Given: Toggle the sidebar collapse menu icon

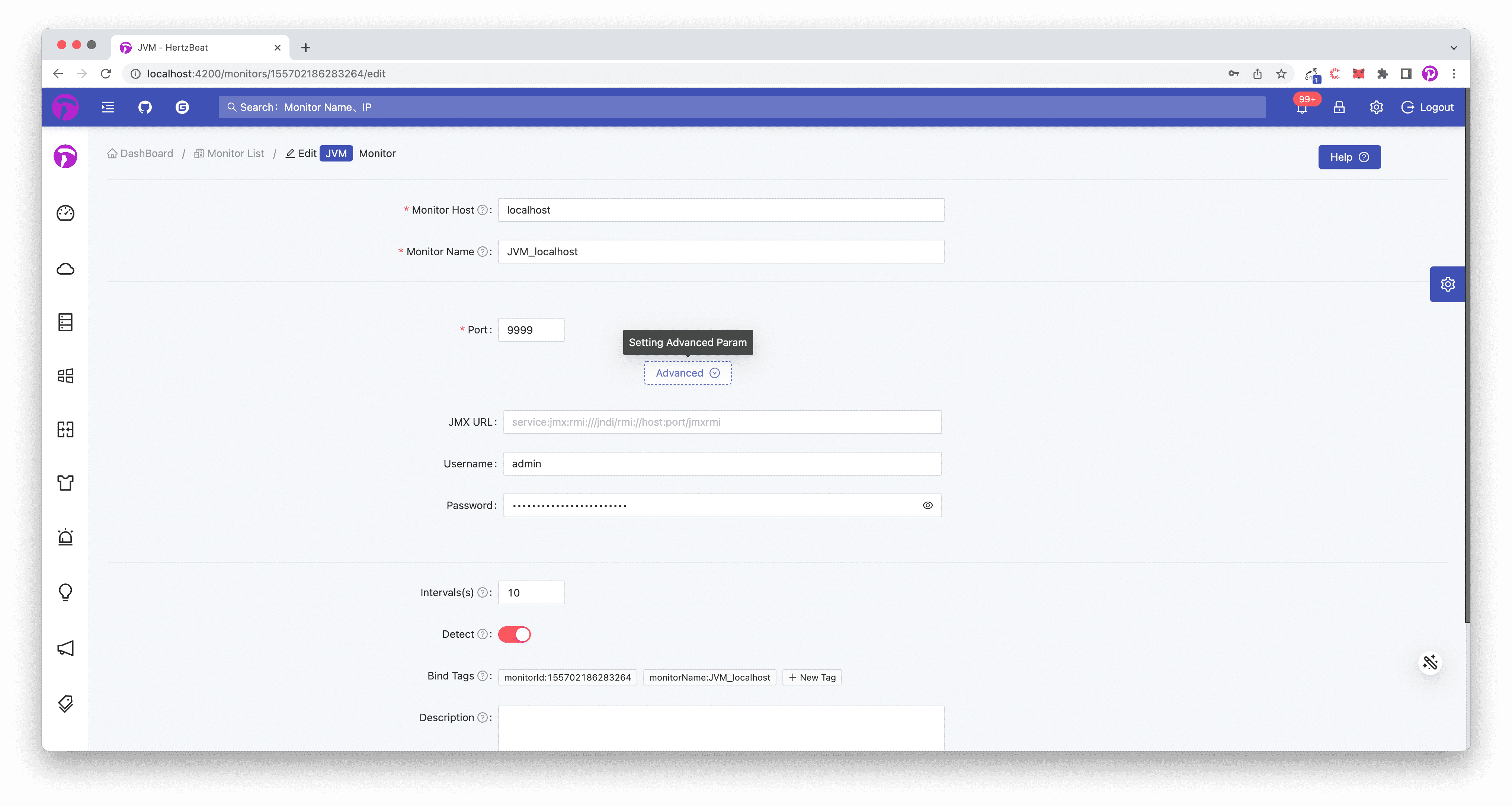Looking at the screenshot, I should (x=108, y=107).
